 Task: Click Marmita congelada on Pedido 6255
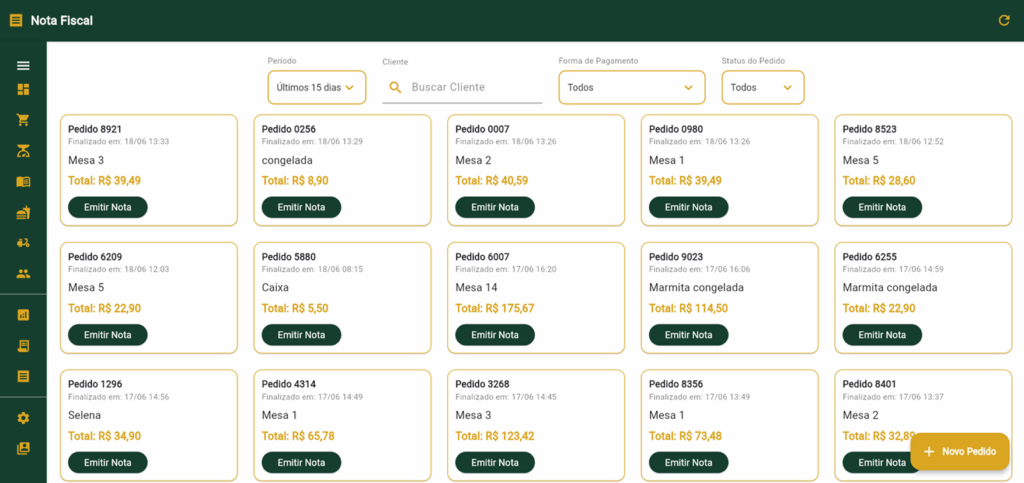point(890,288)
